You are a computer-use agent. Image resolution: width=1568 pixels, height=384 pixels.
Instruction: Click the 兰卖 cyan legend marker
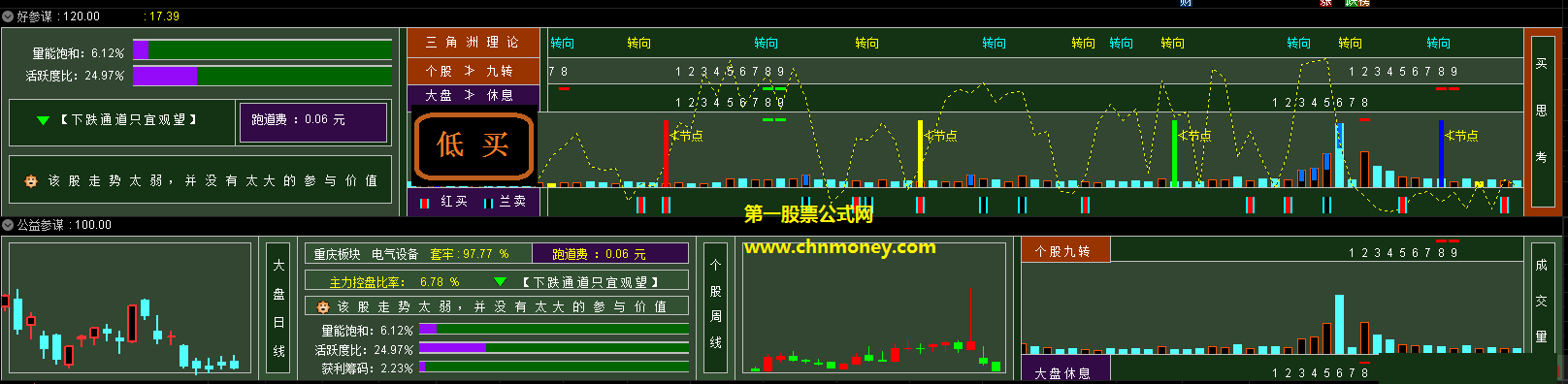(488, 203)
